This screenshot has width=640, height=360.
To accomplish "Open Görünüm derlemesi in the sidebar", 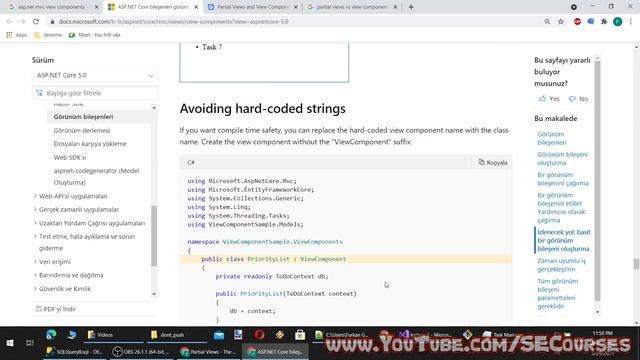I will tap(82, 130).
